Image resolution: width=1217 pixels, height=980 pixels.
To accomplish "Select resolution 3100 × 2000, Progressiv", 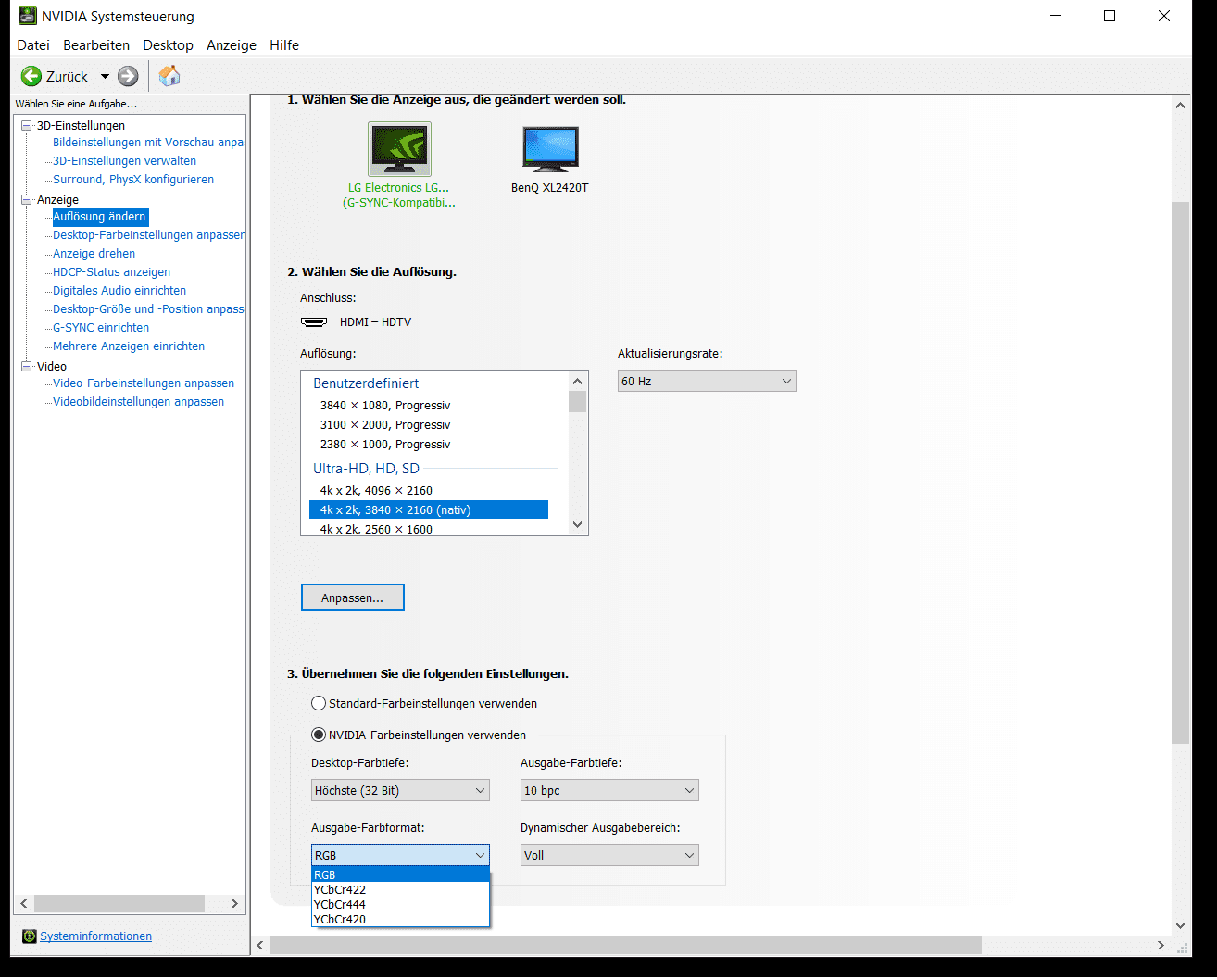I will click(385, 425).
